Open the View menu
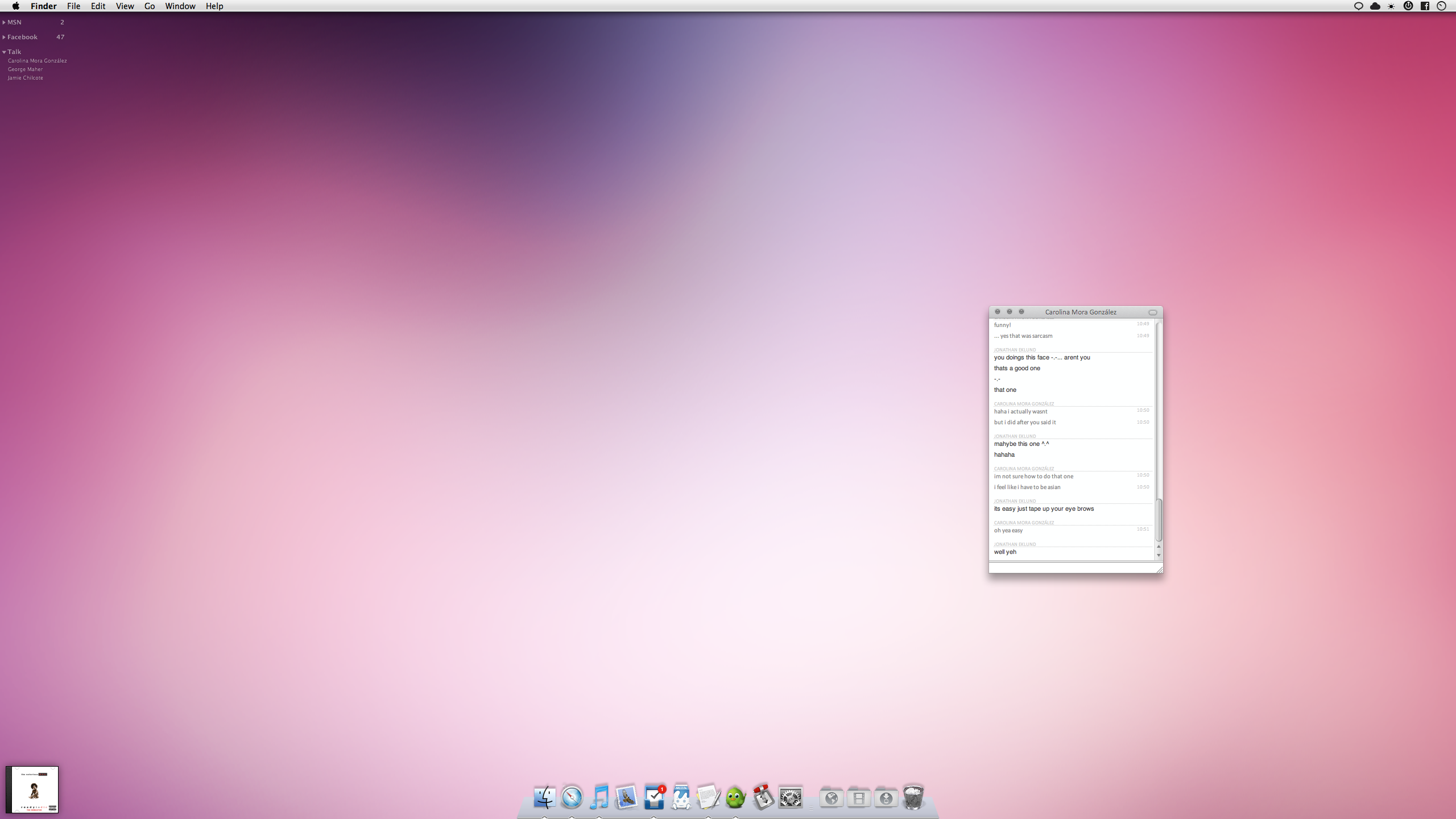Viewport: 1456px width, 819px height. tap(125, 6)
